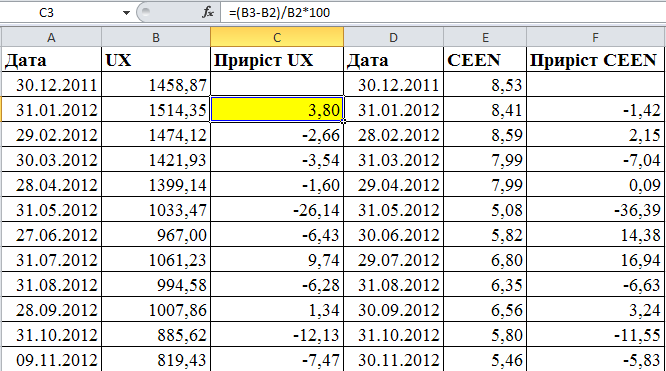Select date cell 29.02.2012
666x371 pixels.
tap(51, 135)
